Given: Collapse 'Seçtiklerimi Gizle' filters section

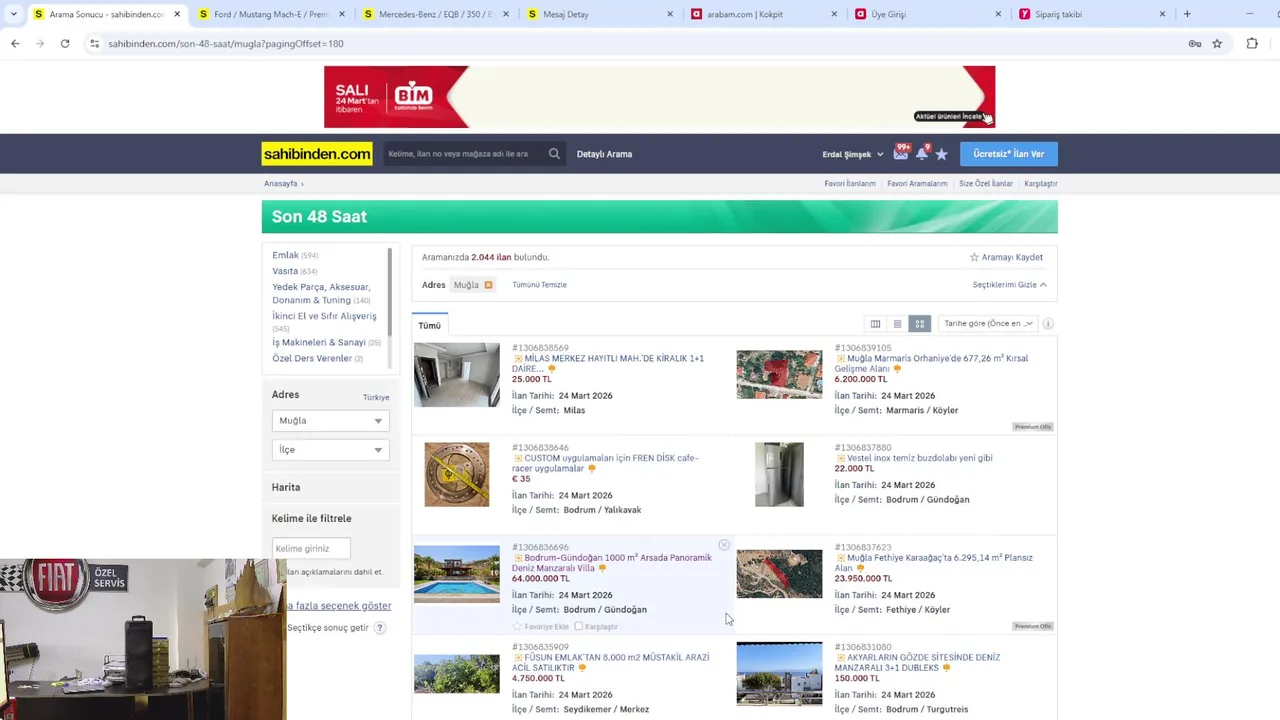Looking at the screenshot, I should click(x=1009, y=285).
